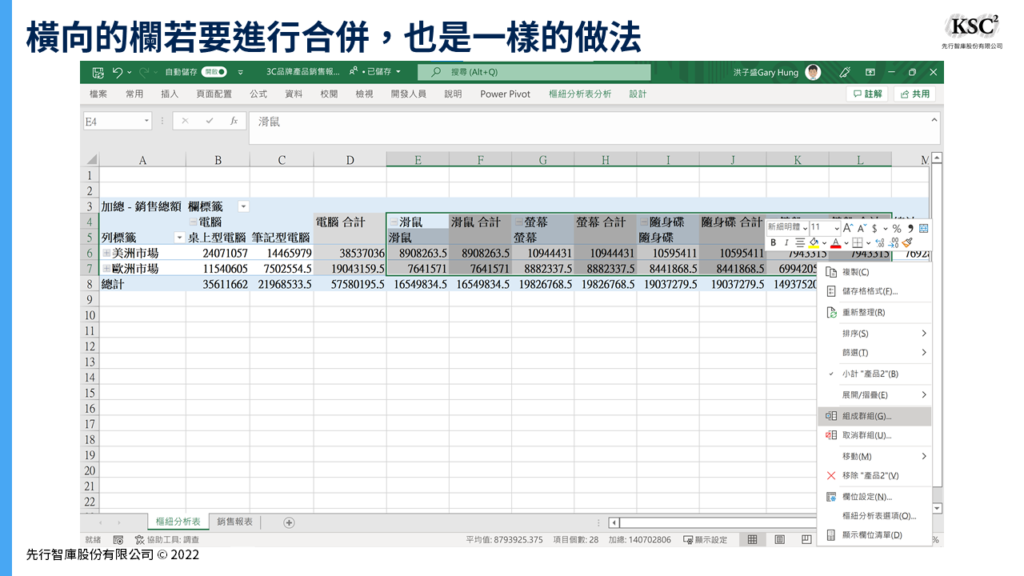Toggle Bold in the mini toolbar
This screenshot has height=576, width=1024.
click(773, 242)
